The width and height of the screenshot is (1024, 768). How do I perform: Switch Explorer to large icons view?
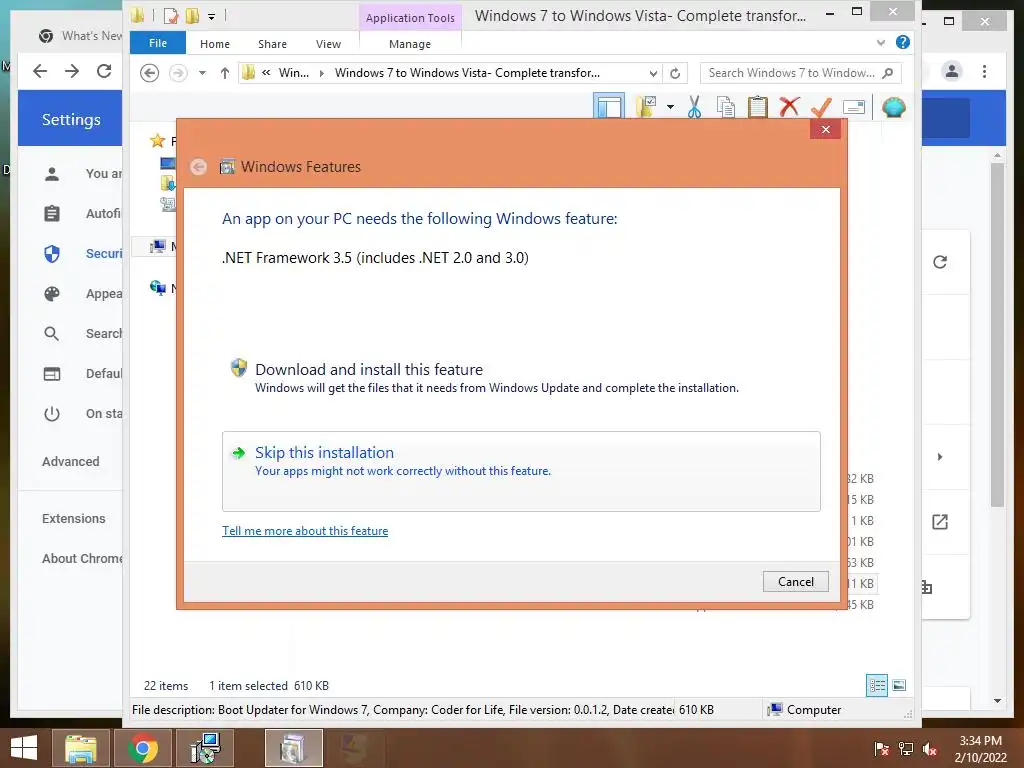[x=899, y=685]
